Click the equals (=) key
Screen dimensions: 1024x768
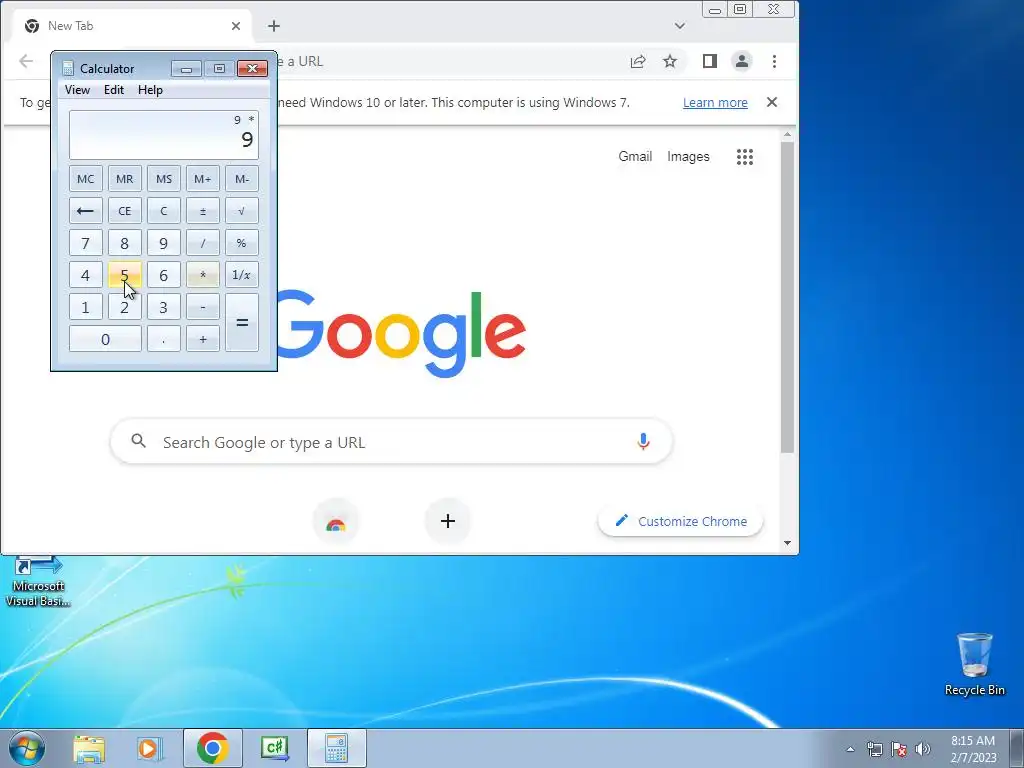[242, 323]
